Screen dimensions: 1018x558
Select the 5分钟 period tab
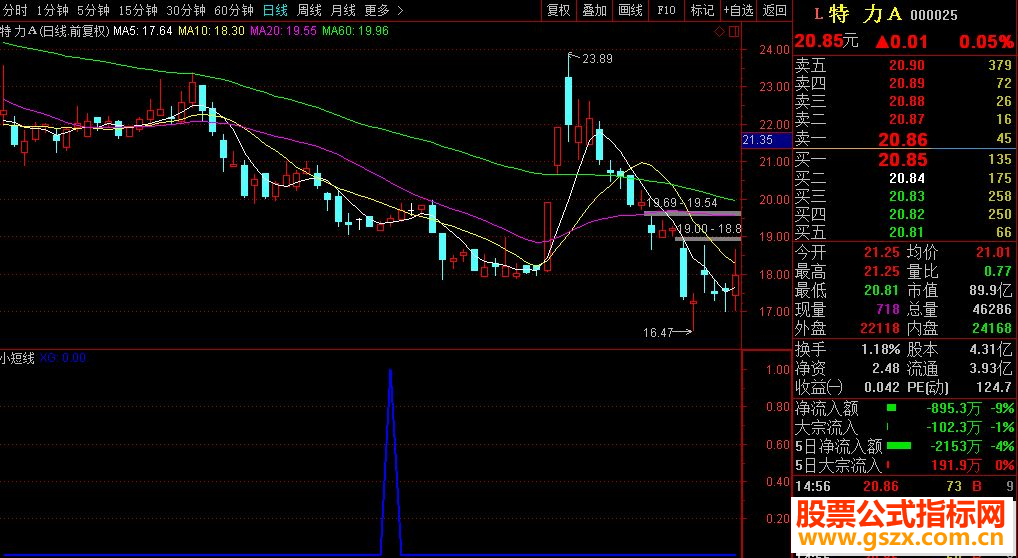coord(93,10)
